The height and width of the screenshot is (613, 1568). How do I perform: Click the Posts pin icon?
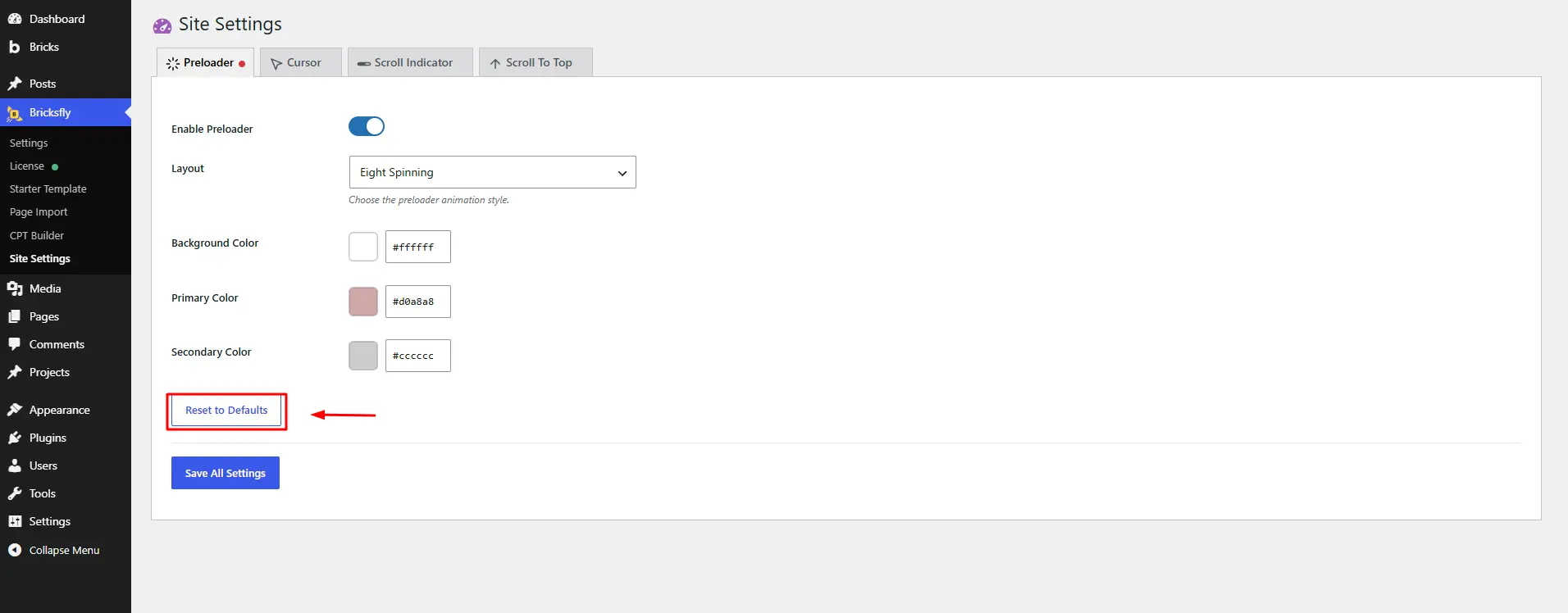pyautogui.click(x=15, y=84)
